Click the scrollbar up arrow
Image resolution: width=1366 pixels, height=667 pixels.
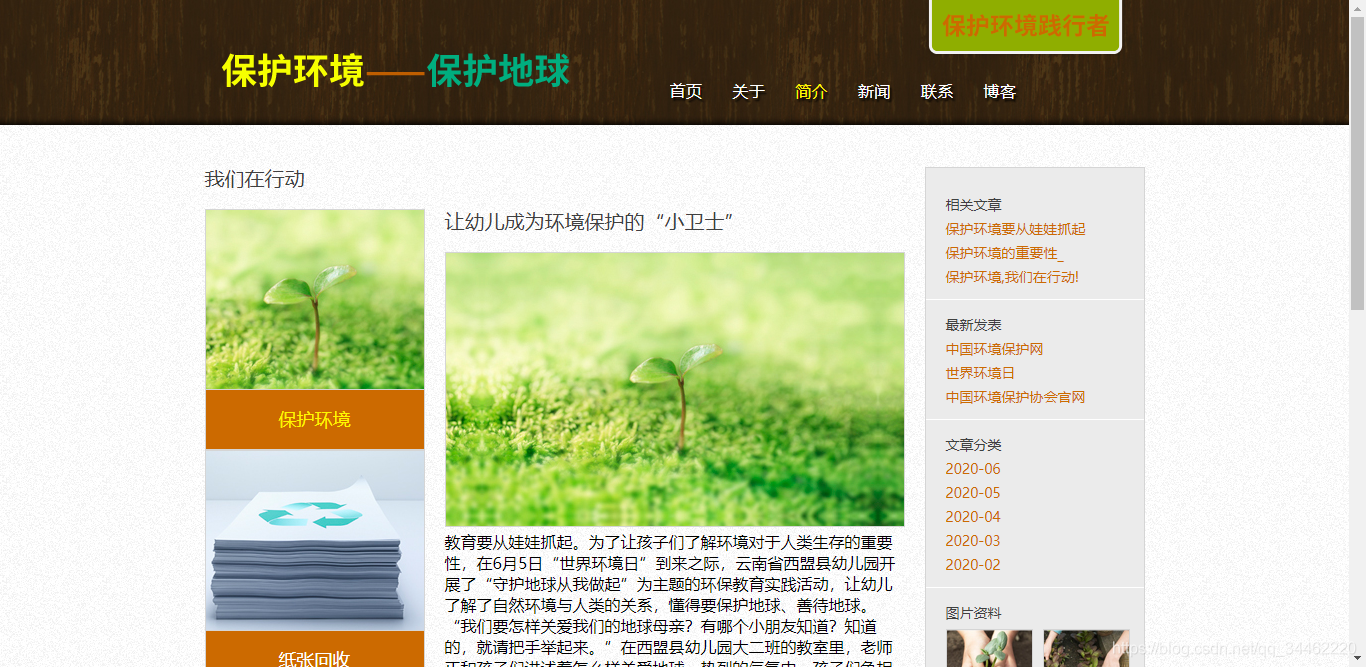[x=1358, y=8]
